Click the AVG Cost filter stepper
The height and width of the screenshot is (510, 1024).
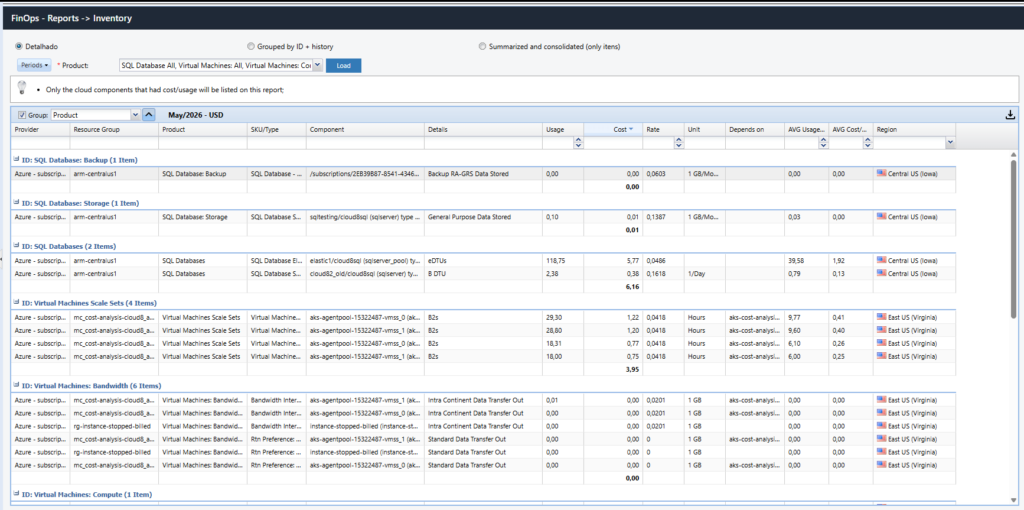868,142
